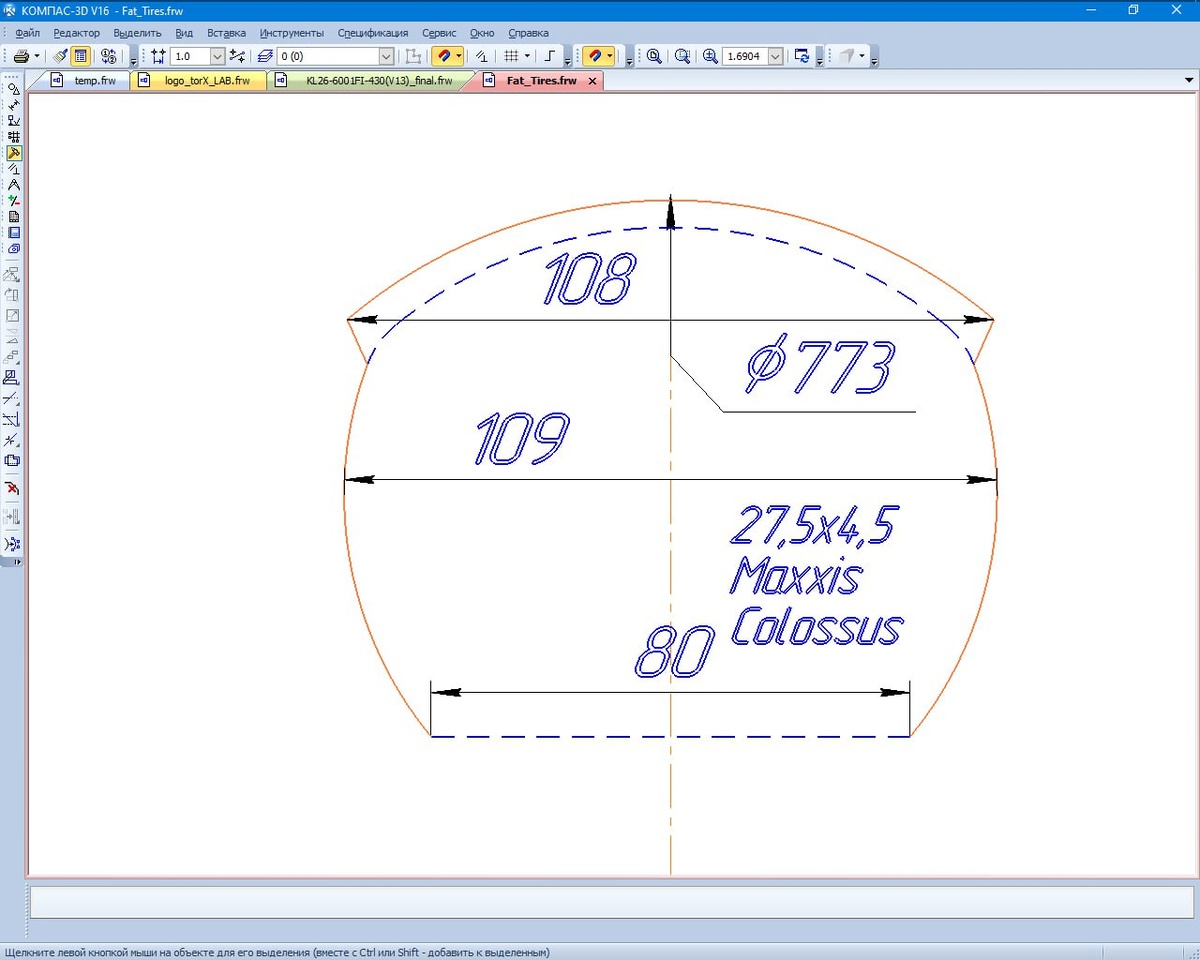Click the empty message panel below the drawing

point(612,901)
